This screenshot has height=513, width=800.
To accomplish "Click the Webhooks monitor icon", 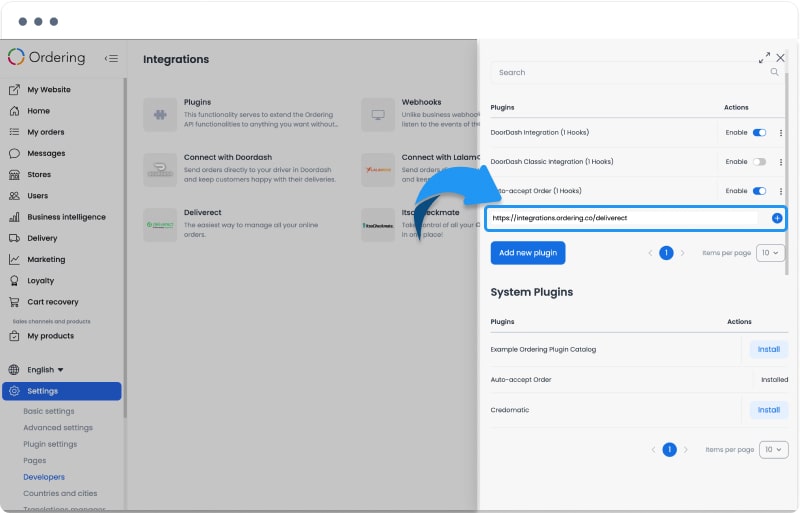I will coord(378,115).
